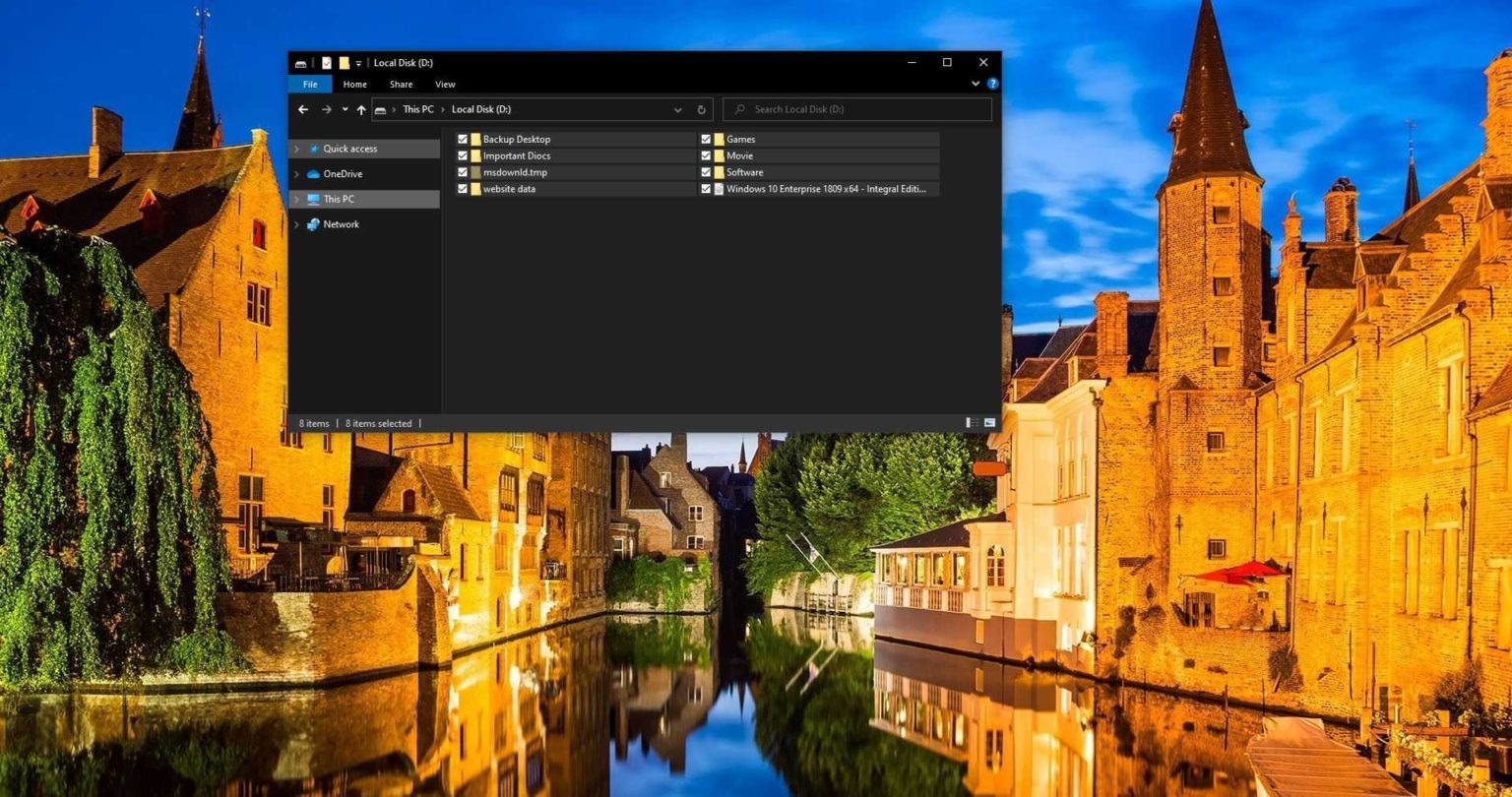The image size is (1512, 797).
Task: Click the New Folder icon in the title bar
Action: tap(345, 63)
